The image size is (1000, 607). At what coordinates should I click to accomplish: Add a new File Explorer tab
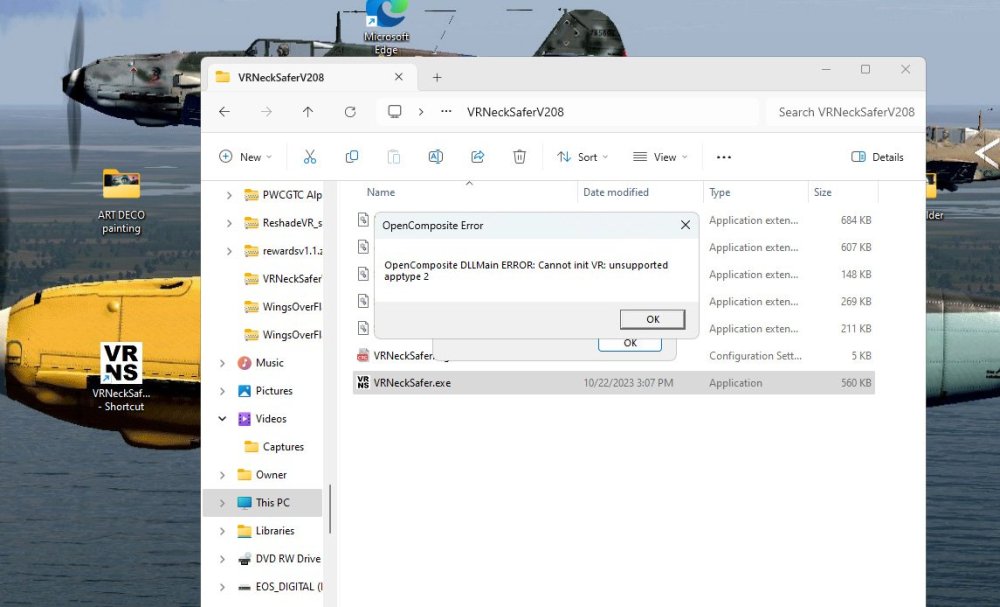[437, 77]
